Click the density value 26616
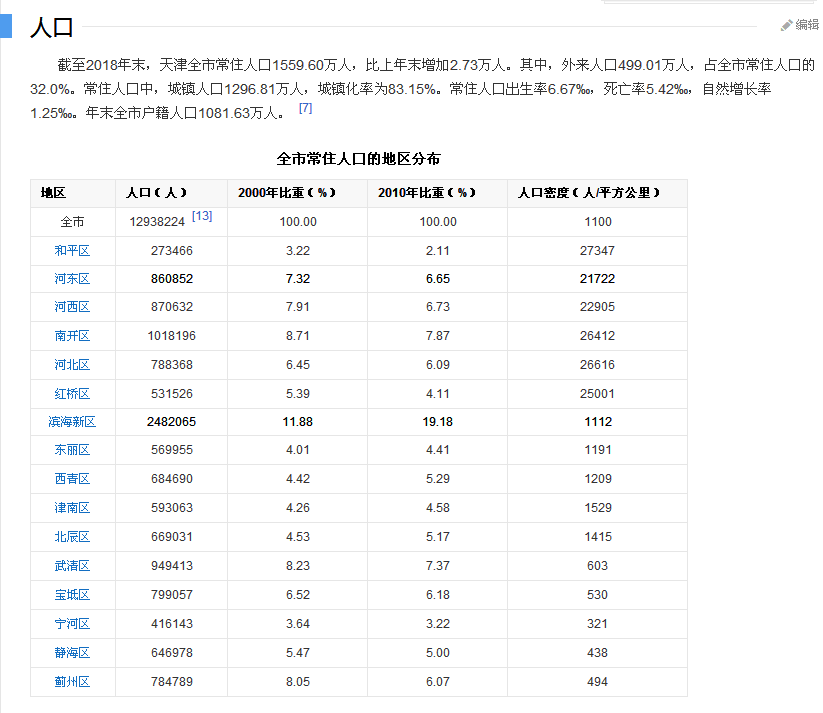823x713 pixels. [x=597, y=364]
